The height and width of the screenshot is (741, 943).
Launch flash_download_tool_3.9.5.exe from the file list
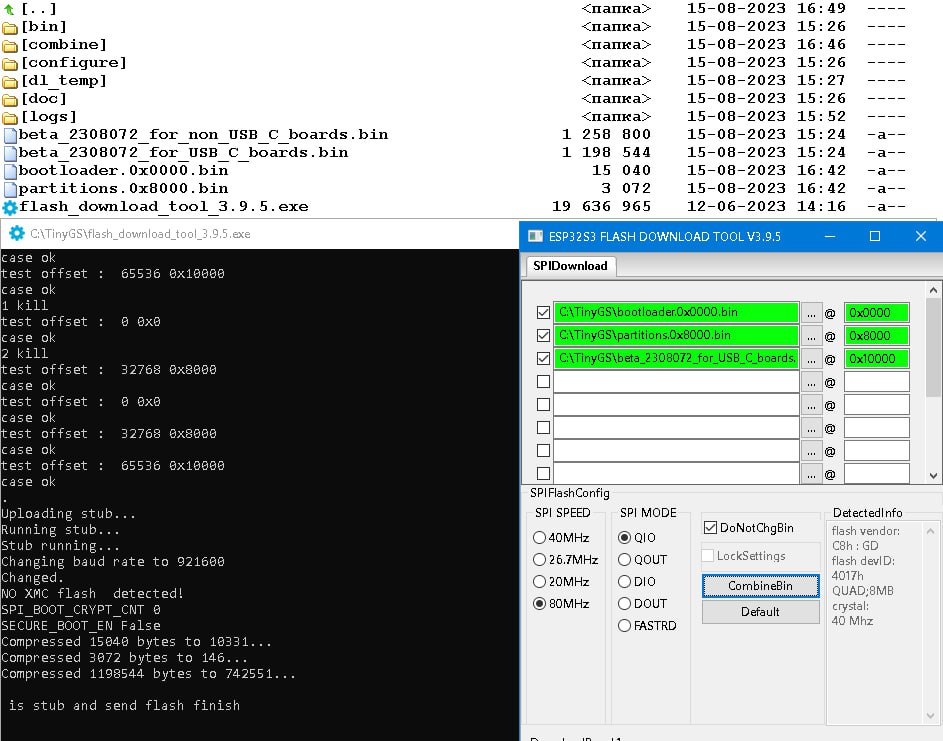[x=163, y=206]
